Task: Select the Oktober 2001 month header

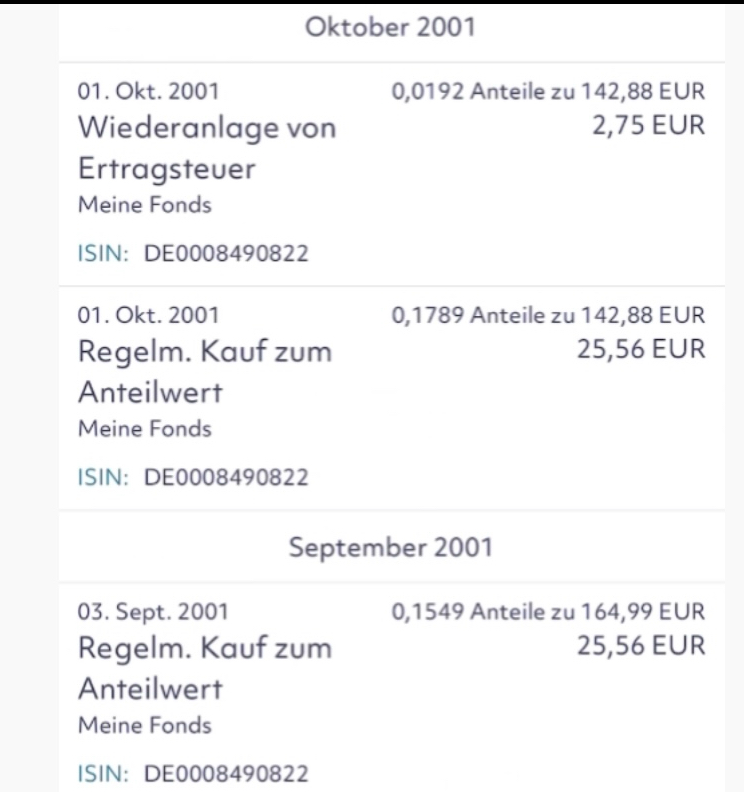Action: coord(390,27)
